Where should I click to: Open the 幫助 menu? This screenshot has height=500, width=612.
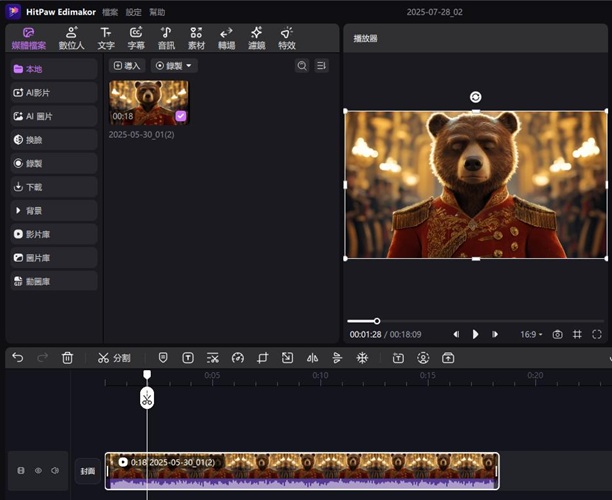(x=157, y=12)
